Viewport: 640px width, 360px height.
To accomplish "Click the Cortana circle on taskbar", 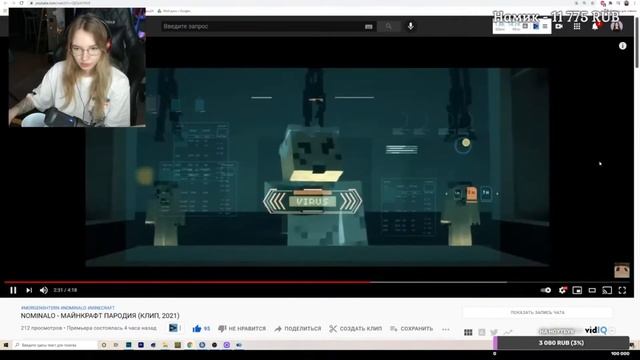I will (x=104, y=345).
